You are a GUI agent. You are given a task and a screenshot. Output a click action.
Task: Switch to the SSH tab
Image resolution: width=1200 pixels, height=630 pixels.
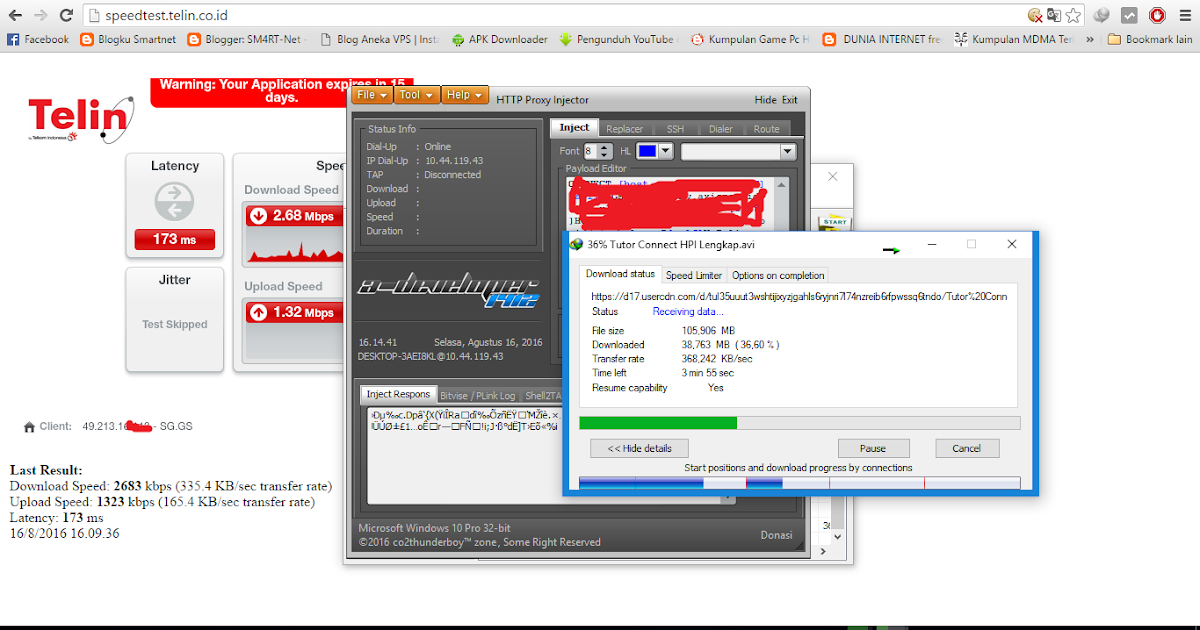coord(676,129)
